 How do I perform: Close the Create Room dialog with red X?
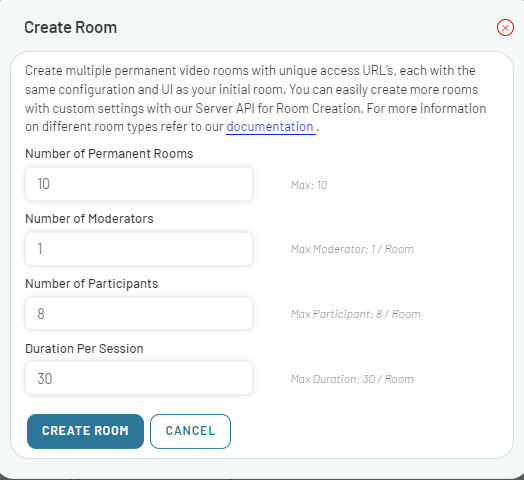[x=505, y=27]
